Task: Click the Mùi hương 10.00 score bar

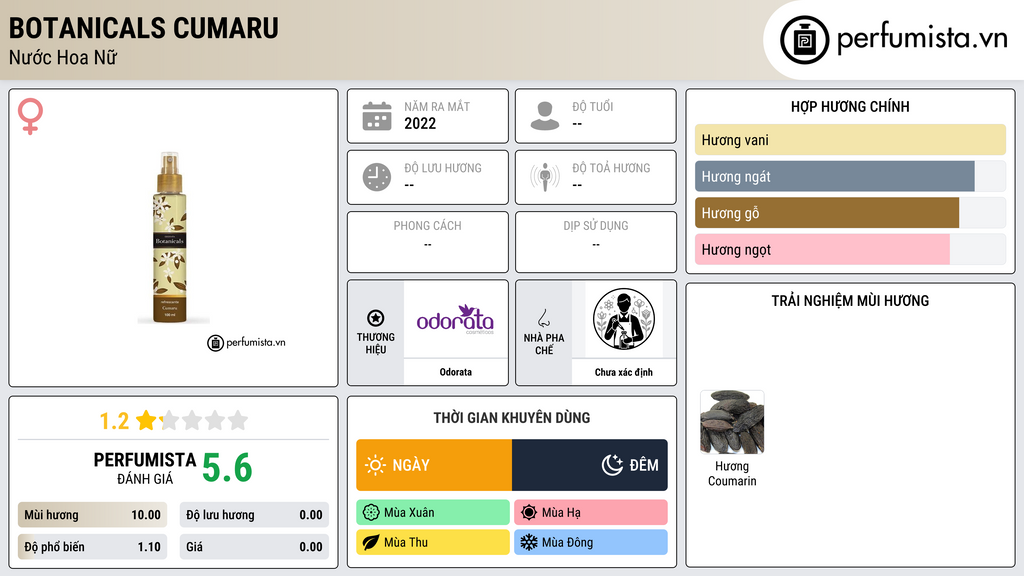Action: [92, 515]
